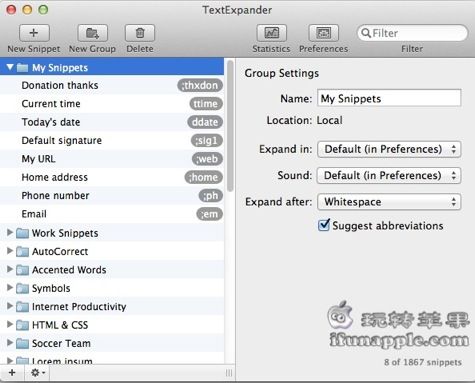Image resolution: width=475 pixels, height=383 pixels.
Task: Select the Work Snippets group label
Action: click(x=65, y=233)
